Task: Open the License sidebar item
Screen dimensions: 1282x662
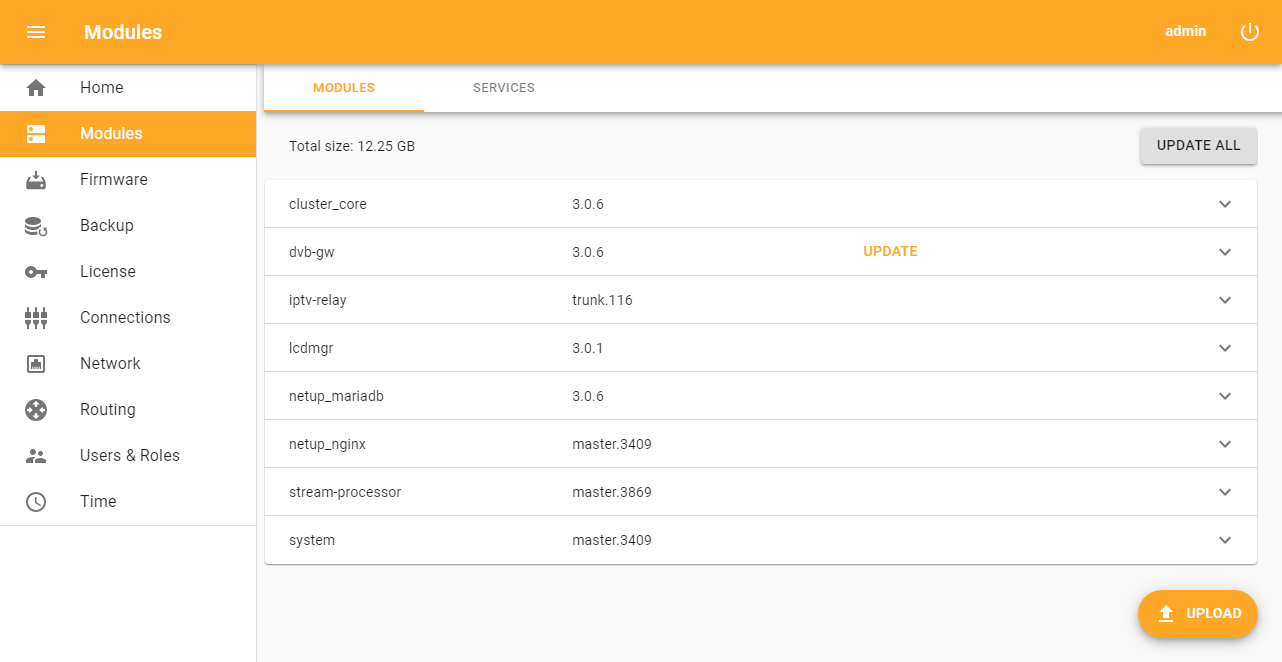Action: tap(128, 272)
